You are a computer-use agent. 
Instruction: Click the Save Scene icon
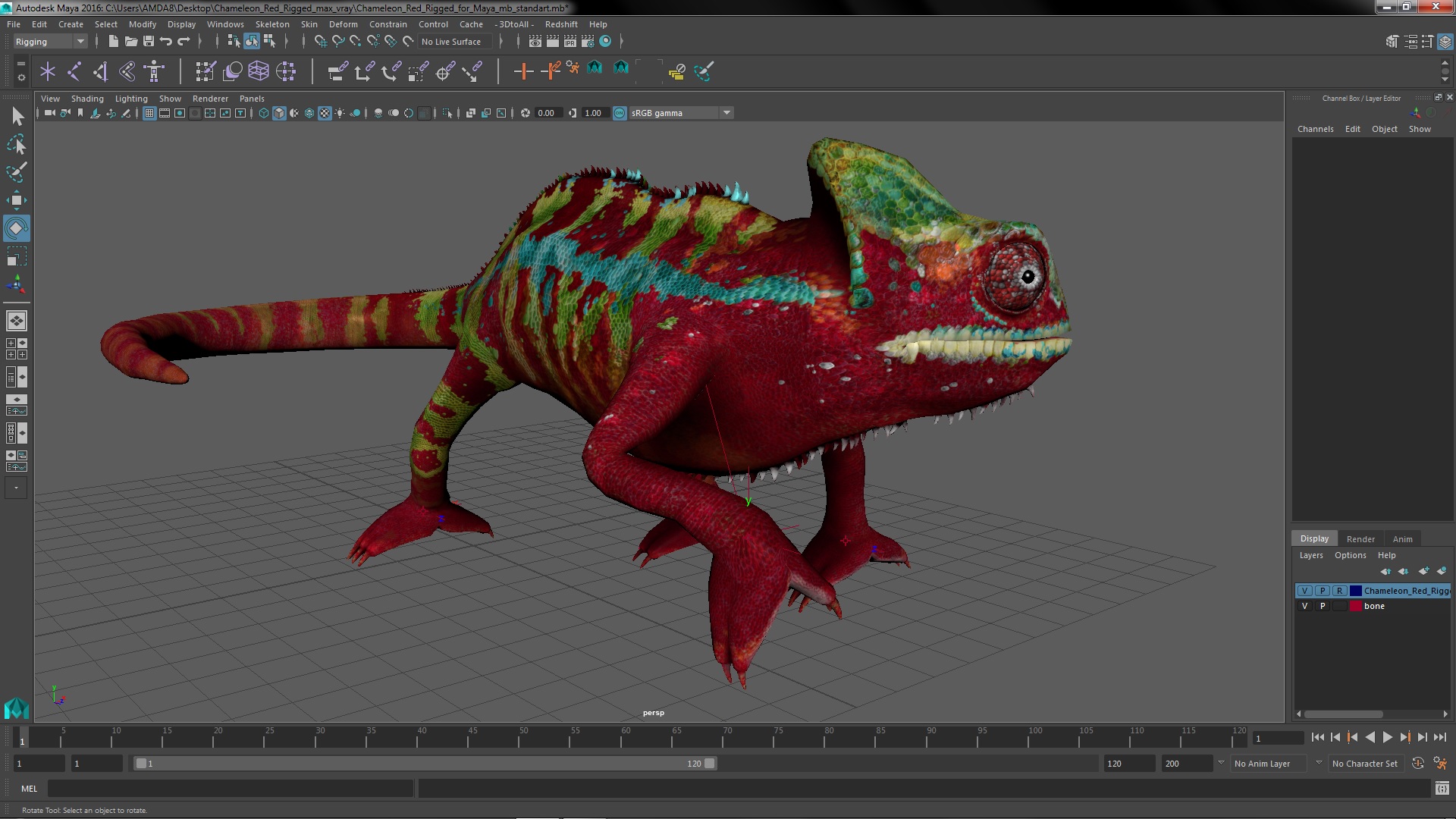[x=149, y=41]
